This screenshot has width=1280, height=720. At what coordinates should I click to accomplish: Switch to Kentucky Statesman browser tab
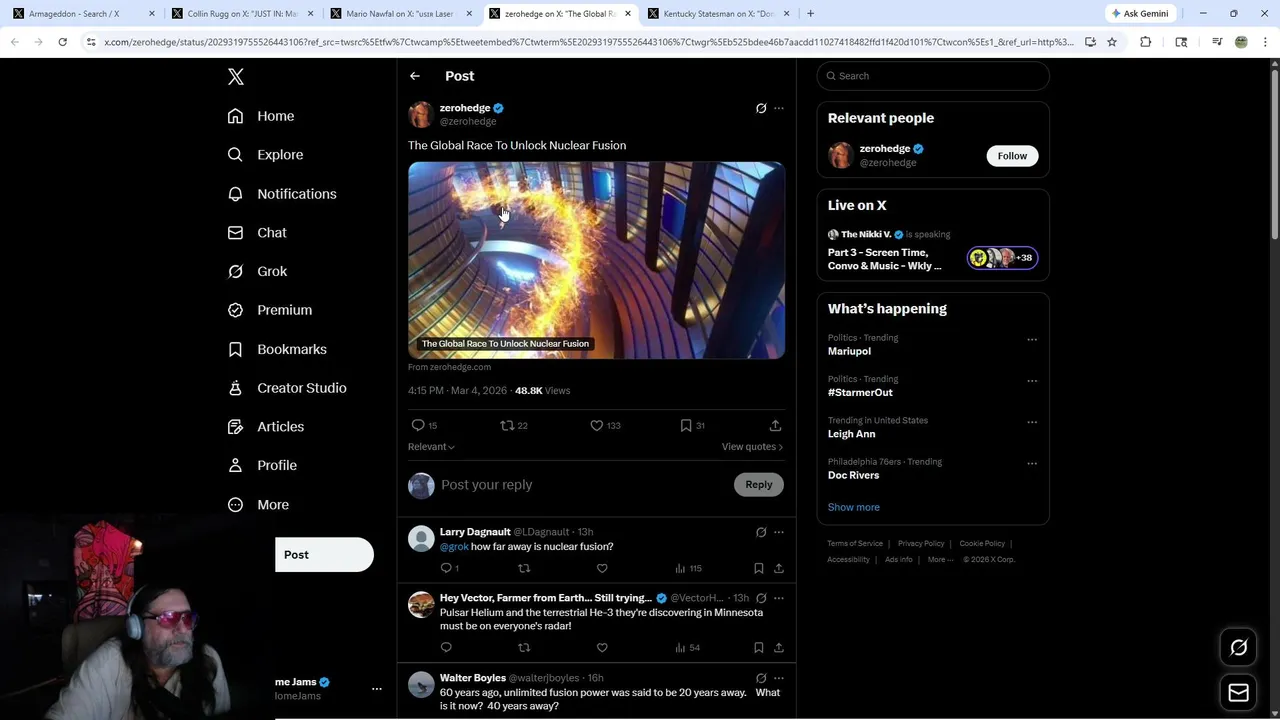[x=718, y=14]
